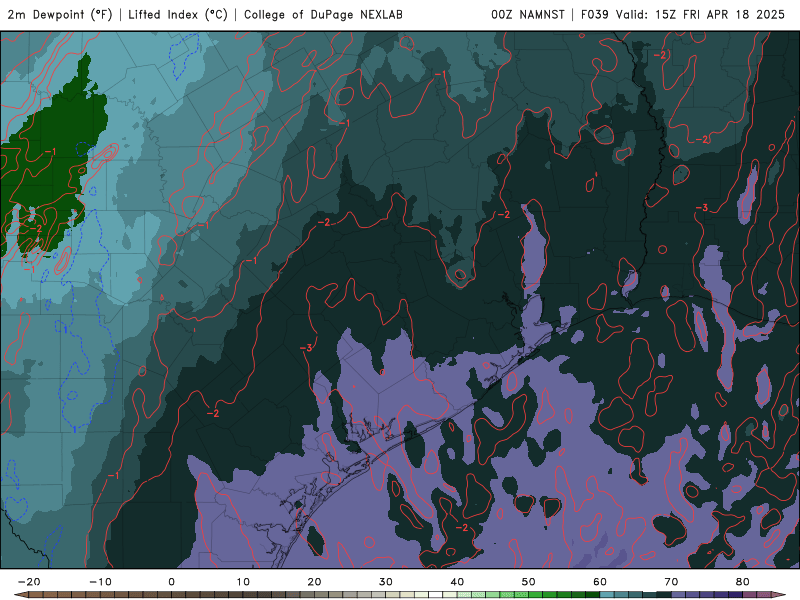
Task: Click the '70' color scale label
Action: pyautogui.click(x=671, y=582)
